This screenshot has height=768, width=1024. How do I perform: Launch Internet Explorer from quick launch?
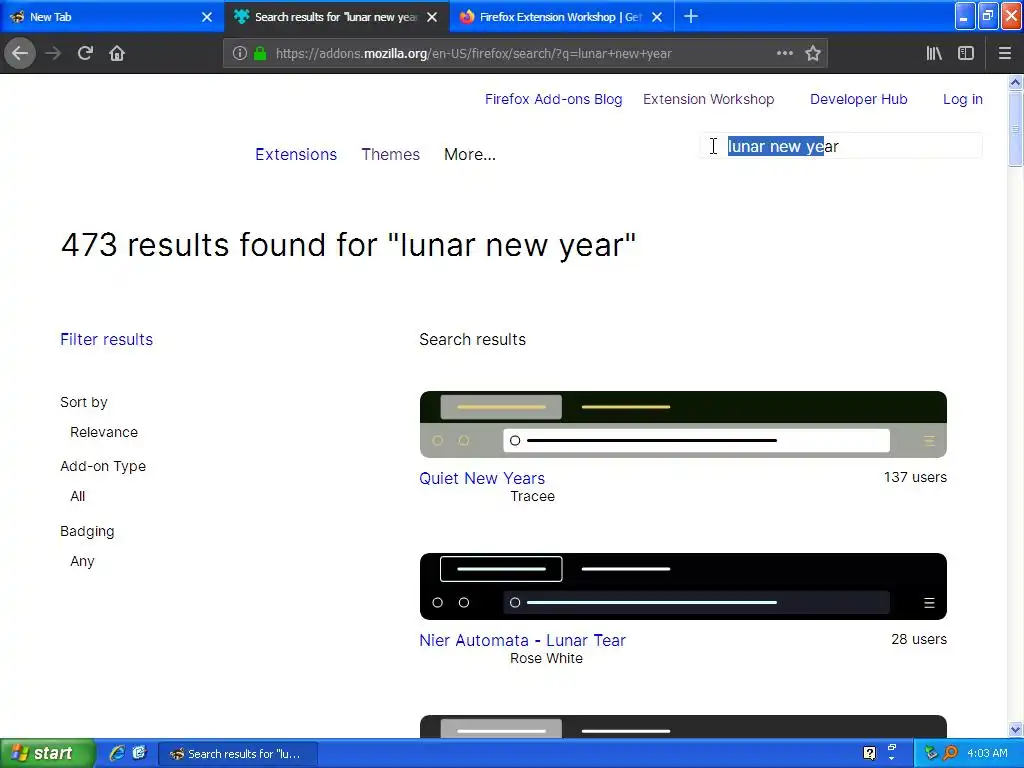117,753
